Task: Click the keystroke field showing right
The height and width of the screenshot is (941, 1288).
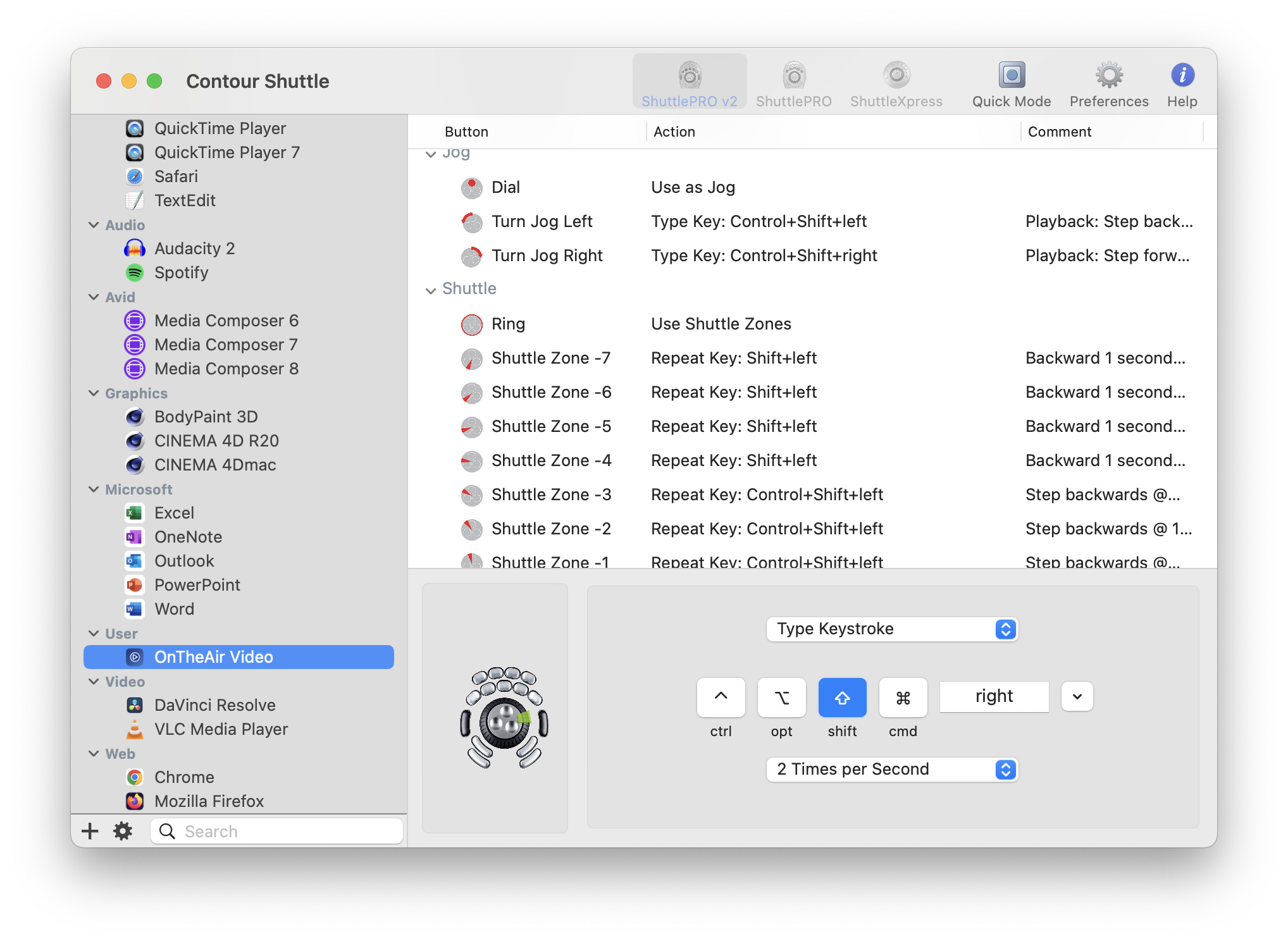Action: pyautogui.click(x=994, y=697)
